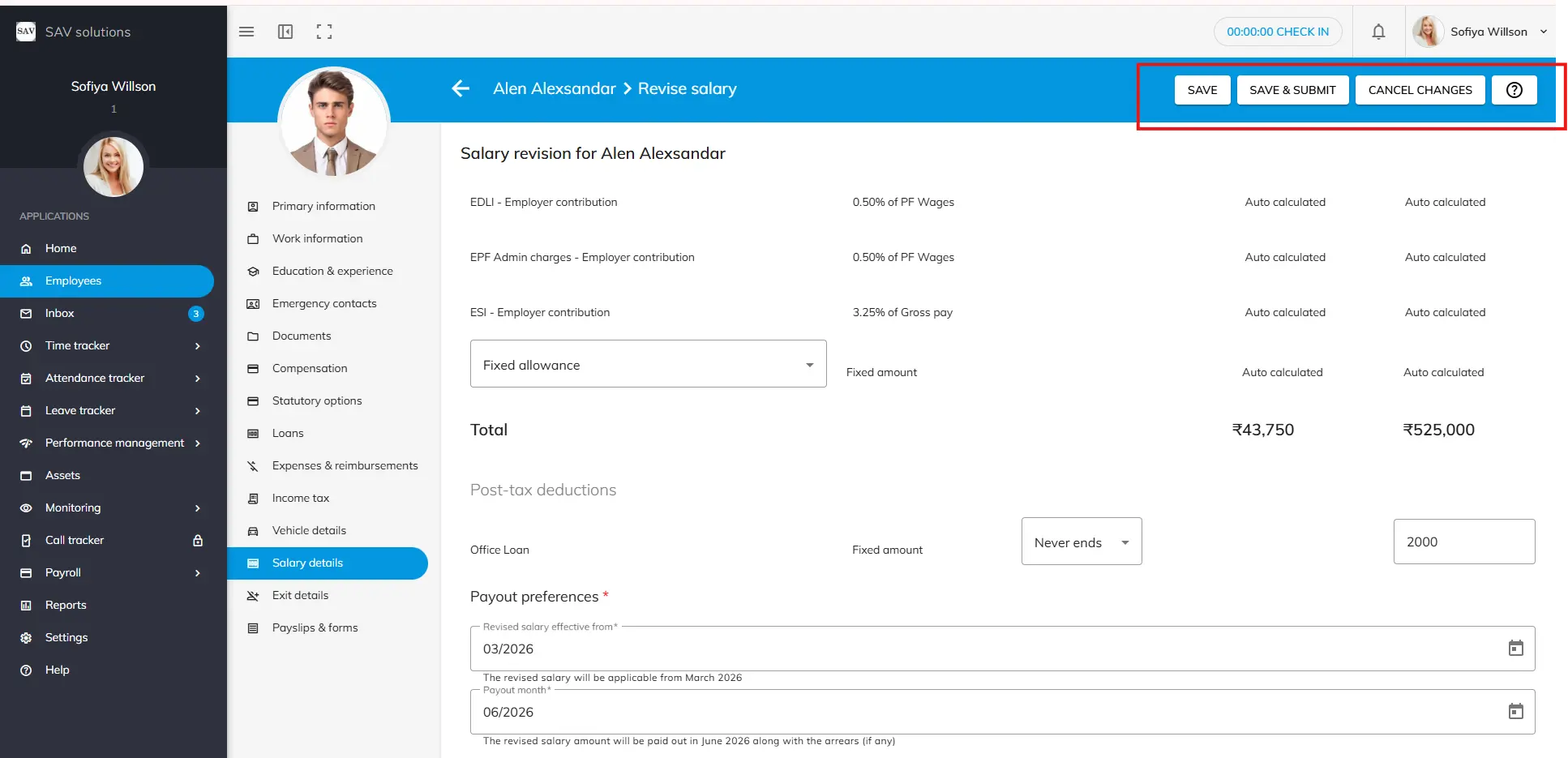Toggle the sidebar collapse panel icon

pos(285,32)
